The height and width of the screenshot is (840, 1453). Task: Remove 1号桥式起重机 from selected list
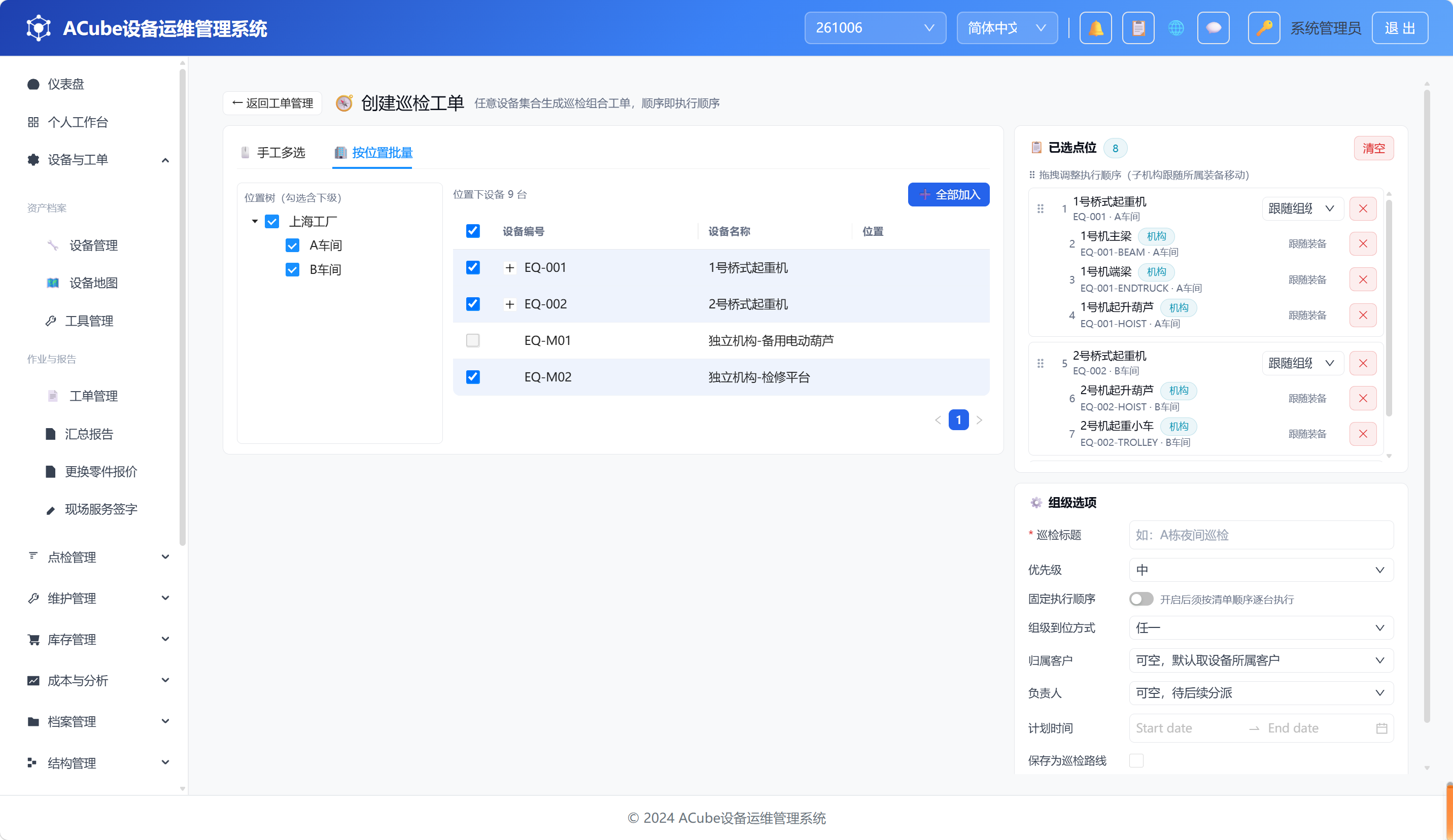pos(1363,208)
